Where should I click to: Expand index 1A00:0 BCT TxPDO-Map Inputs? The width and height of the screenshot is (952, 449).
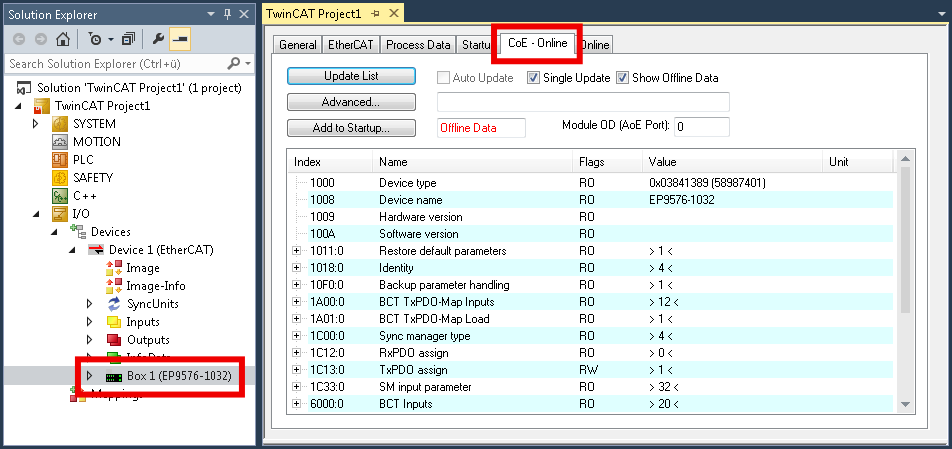[297, 302]
